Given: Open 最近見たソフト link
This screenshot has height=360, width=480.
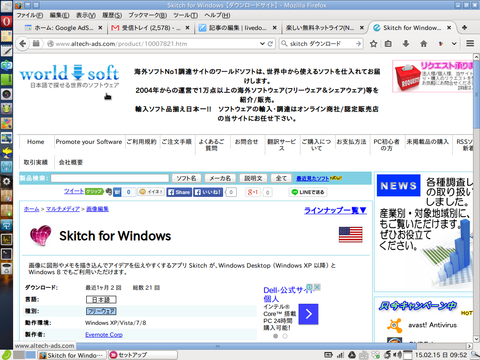Looking at the screenshot, I should (x=313, y=179).
